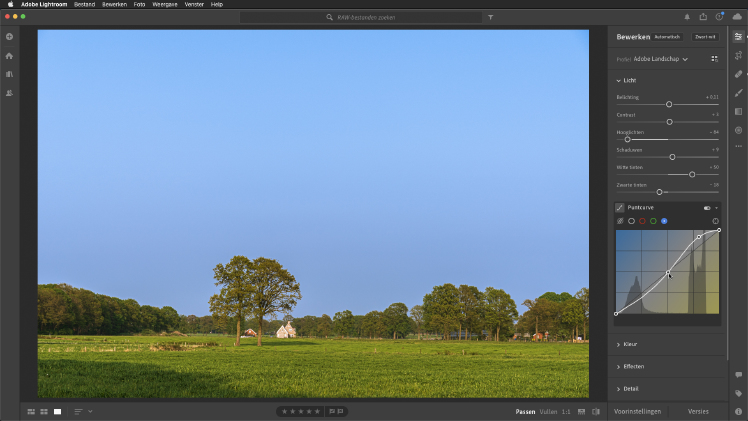Viewport: 748px width, 421px height.
Task: Open the Weergave menu
Action: tap(165, 4)
